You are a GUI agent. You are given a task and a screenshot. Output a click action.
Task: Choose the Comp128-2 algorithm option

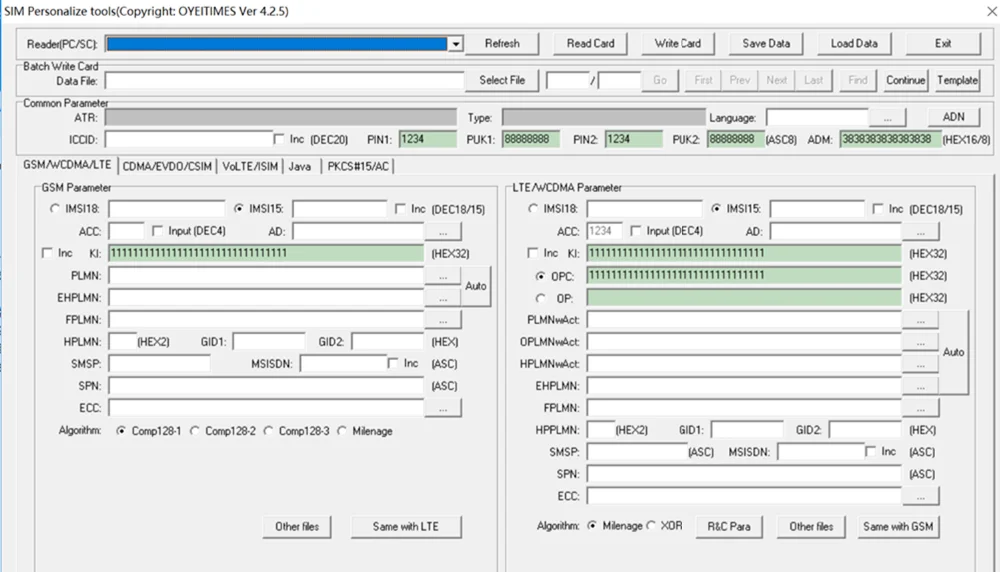[x=195, y=431]
